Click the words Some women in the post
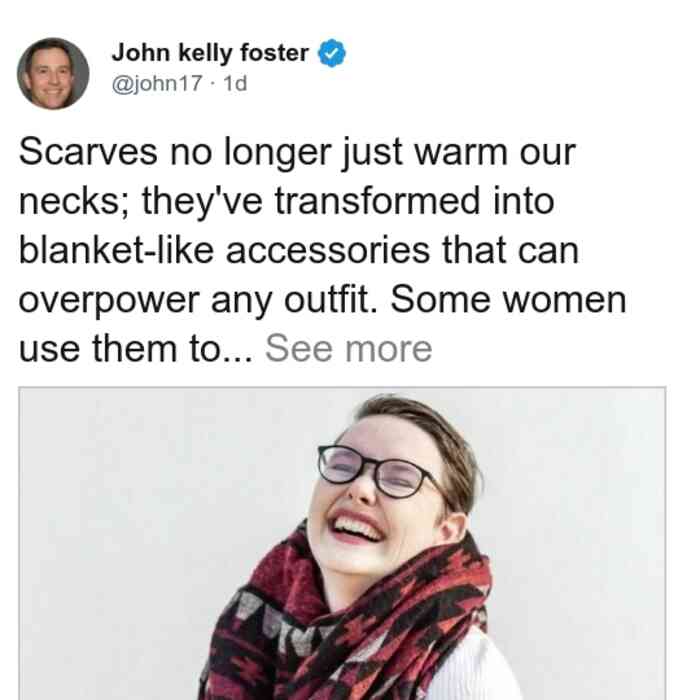 [508, 300]
